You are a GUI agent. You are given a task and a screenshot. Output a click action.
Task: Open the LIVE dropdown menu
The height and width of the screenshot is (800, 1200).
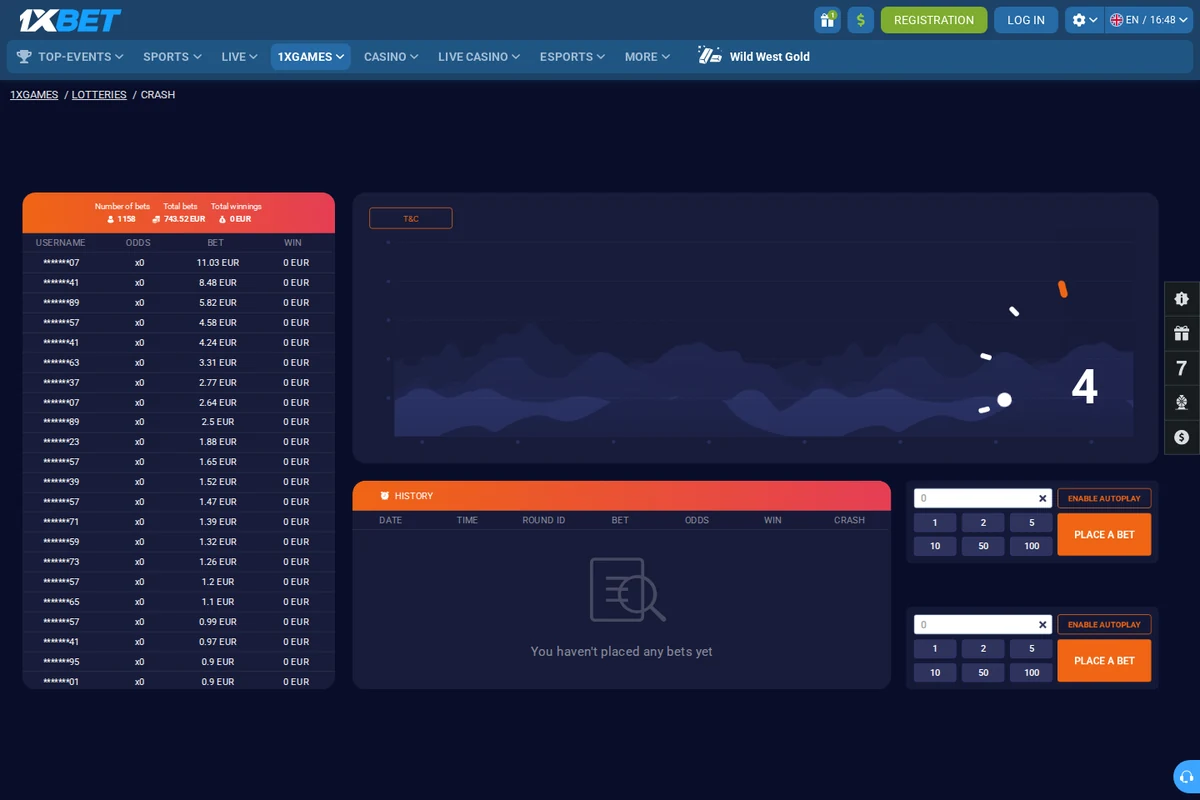point(239,57)
